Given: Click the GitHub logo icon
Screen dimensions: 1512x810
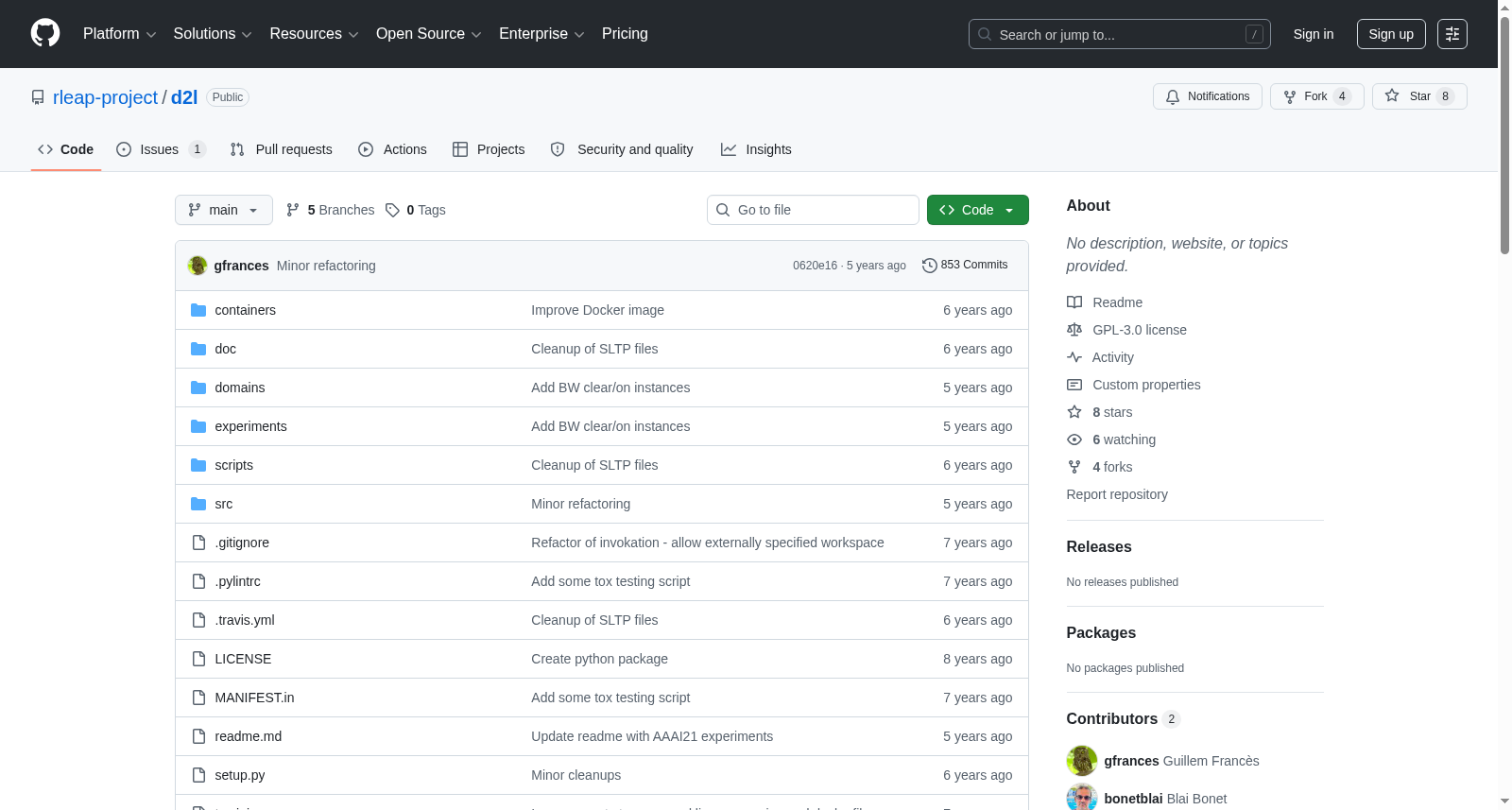Looking at the screenshot, I should click(x=45, y=33).
